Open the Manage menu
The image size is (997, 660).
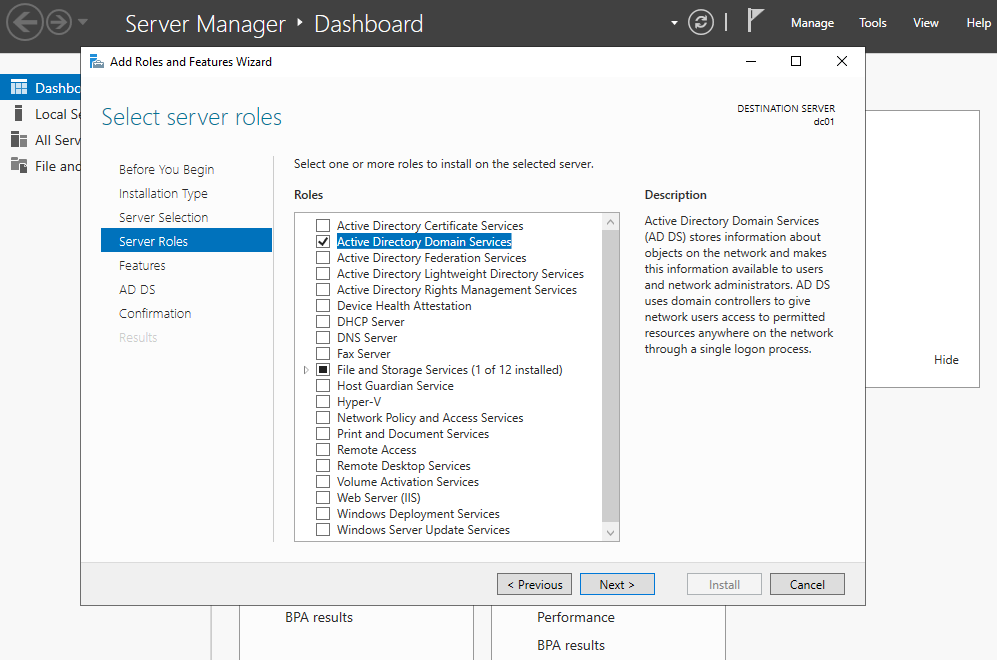point(812,23)
